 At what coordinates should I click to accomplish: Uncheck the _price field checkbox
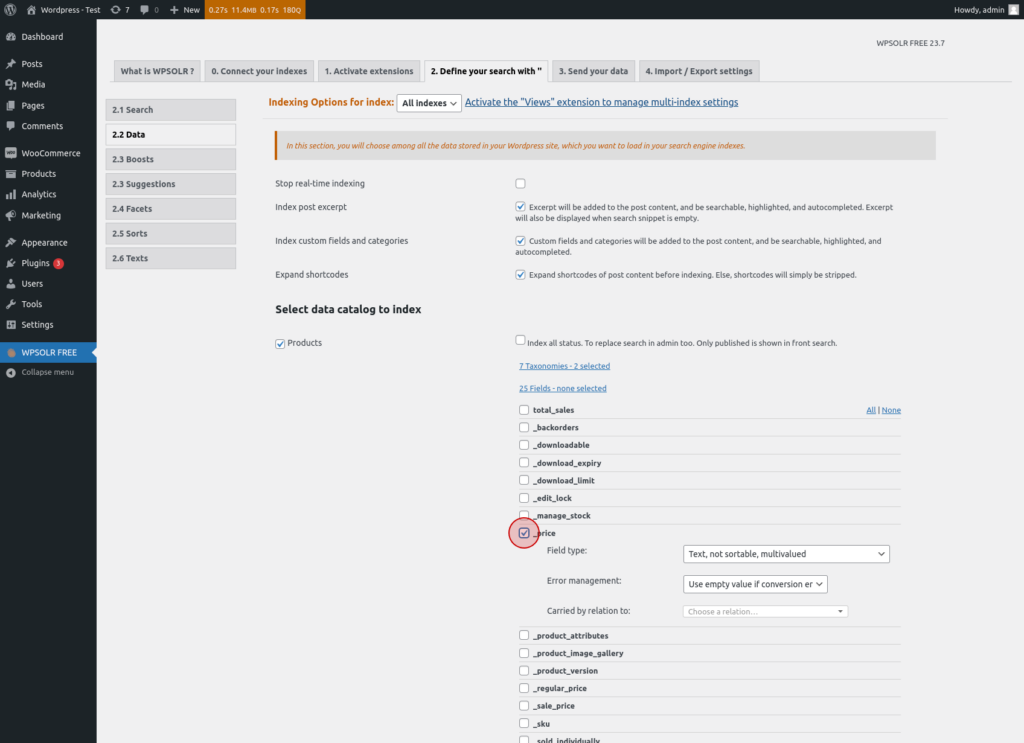click(x=524, y=533)
